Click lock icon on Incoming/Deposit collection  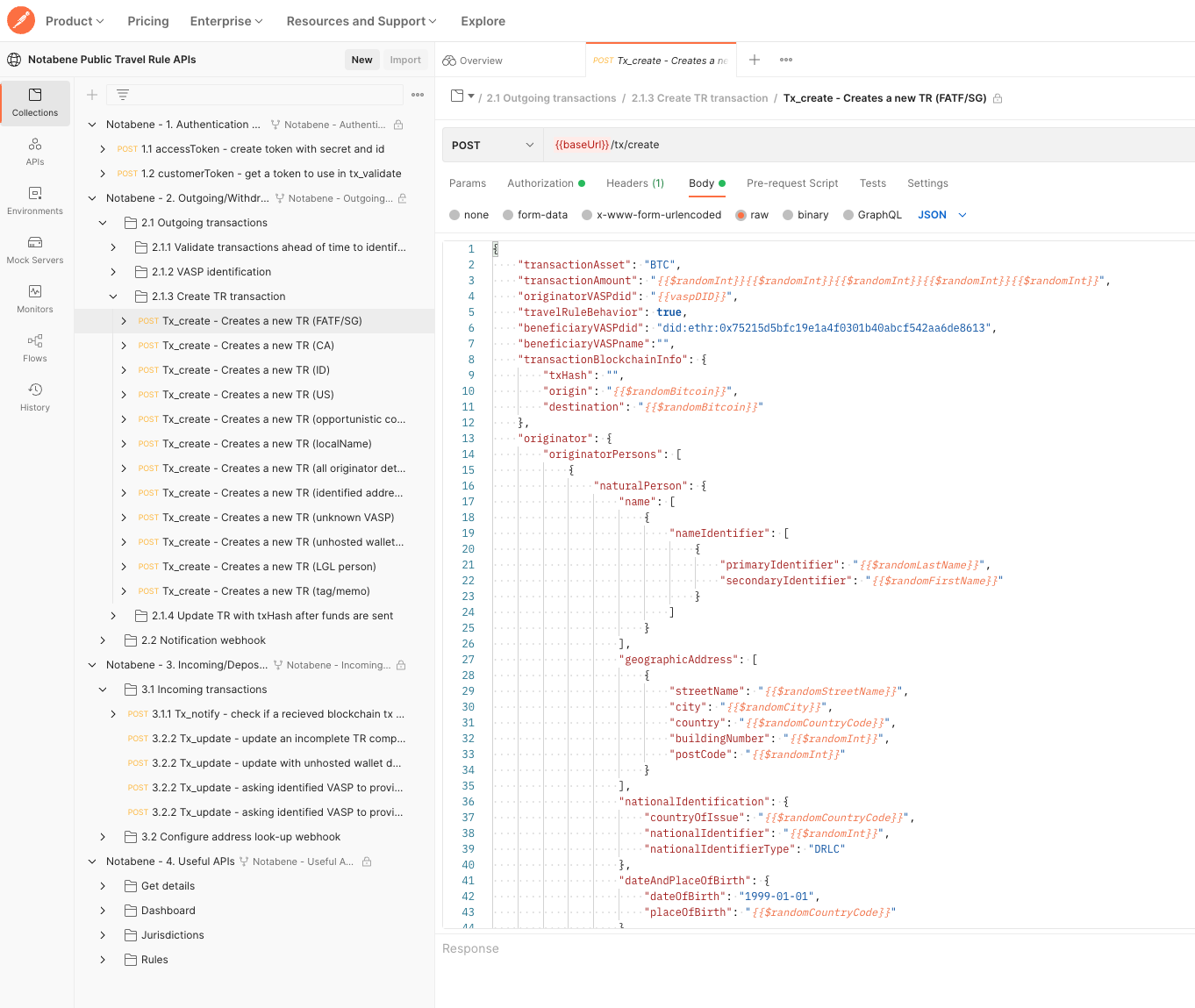coord(401,665)
